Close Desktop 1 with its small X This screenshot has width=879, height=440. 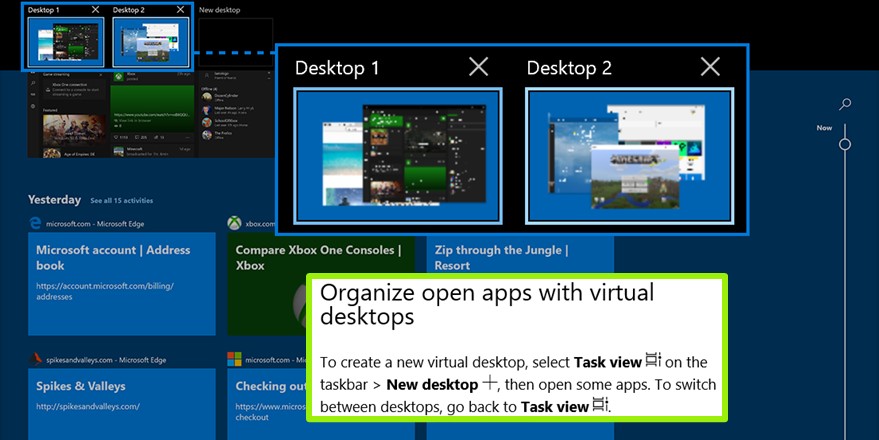95,10
